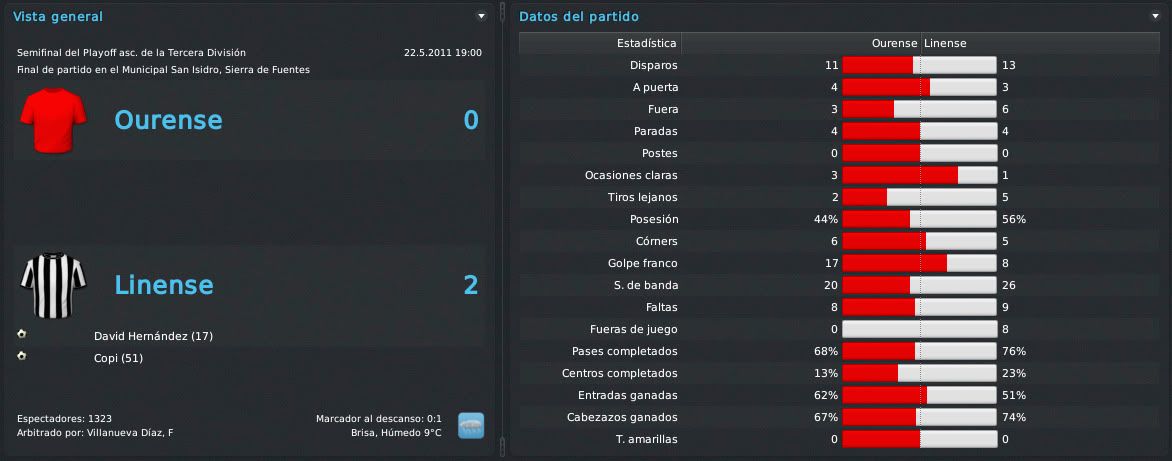Click the Linense column header
The height and width of the screenshot is (461, 1172).
[946, 43]
